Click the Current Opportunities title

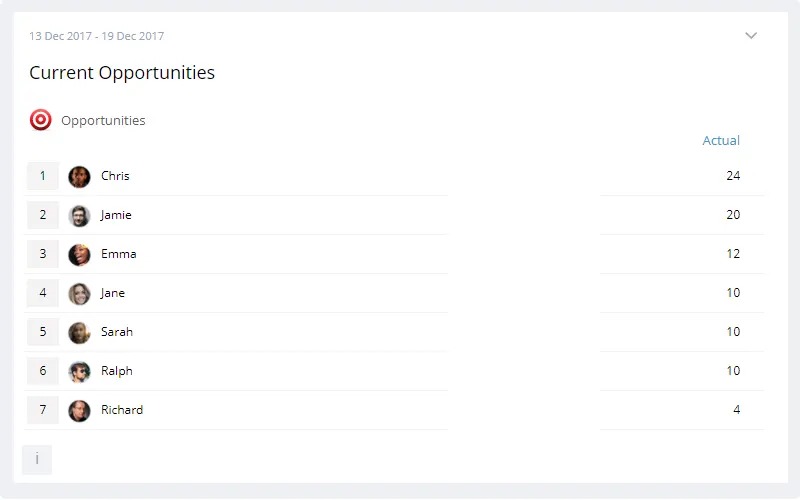122,73
